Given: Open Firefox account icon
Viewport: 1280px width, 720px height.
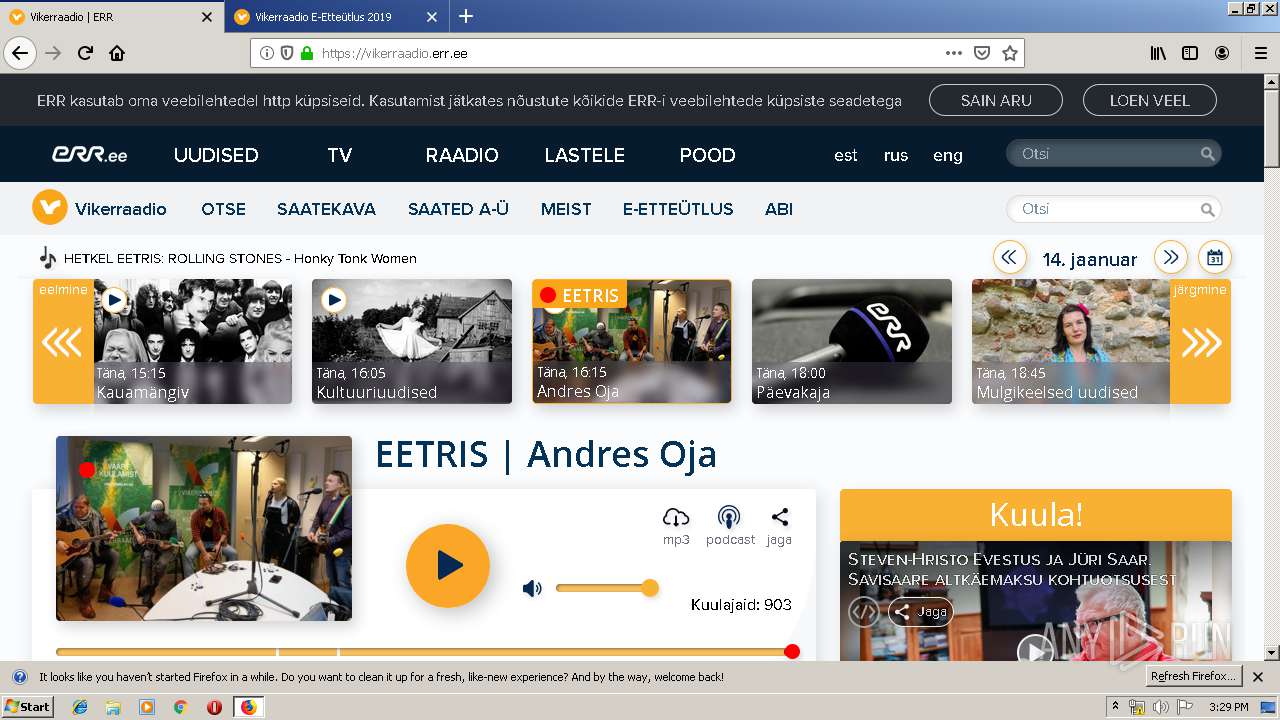Looking at the screenshot, I should (1222, 53).
